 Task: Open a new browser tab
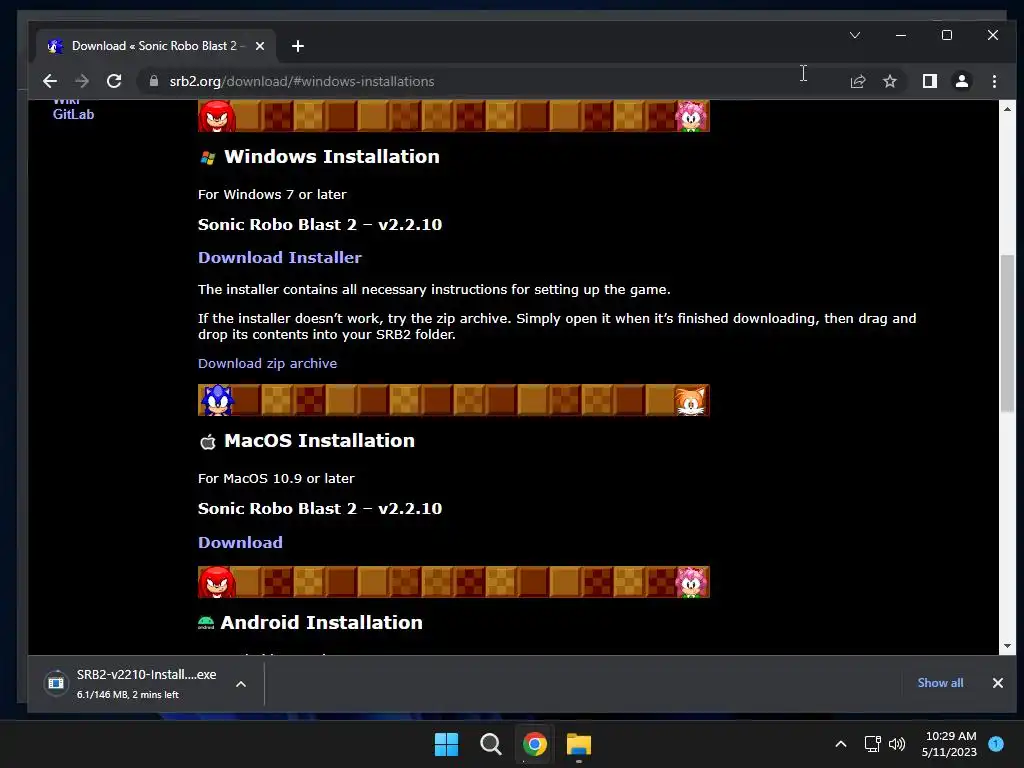[x=298, y=46]
